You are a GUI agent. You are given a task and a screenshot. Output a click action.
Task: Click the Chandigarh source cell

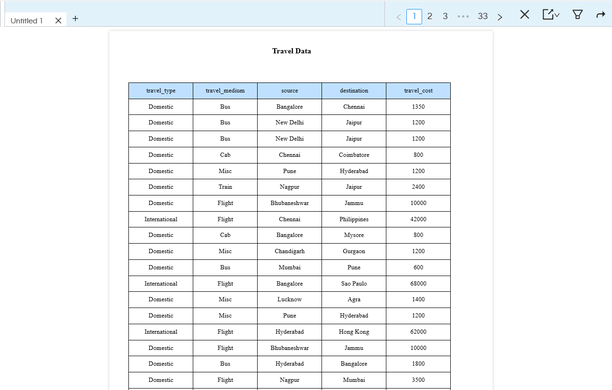point(290,251)
